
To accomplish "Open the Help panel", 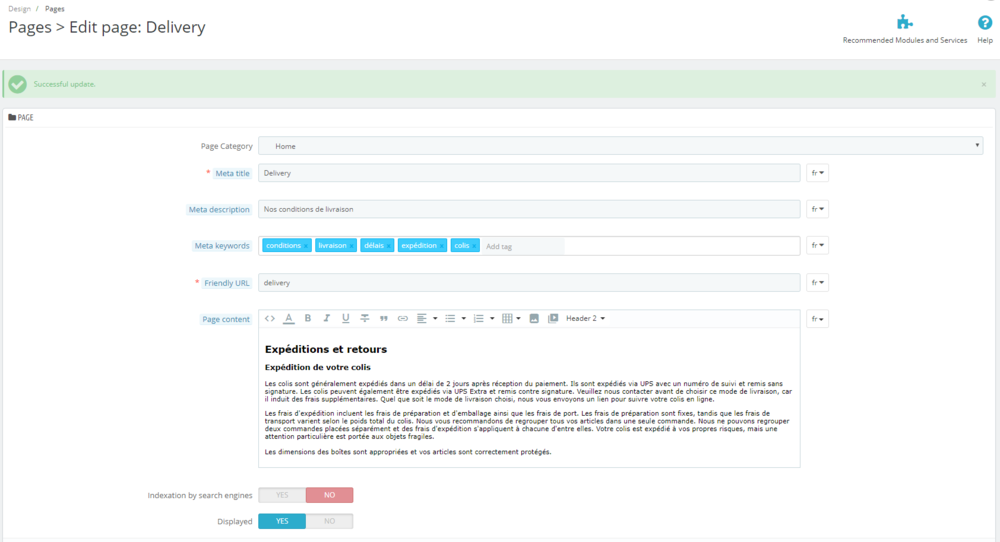I will click(x=985, y=29).
